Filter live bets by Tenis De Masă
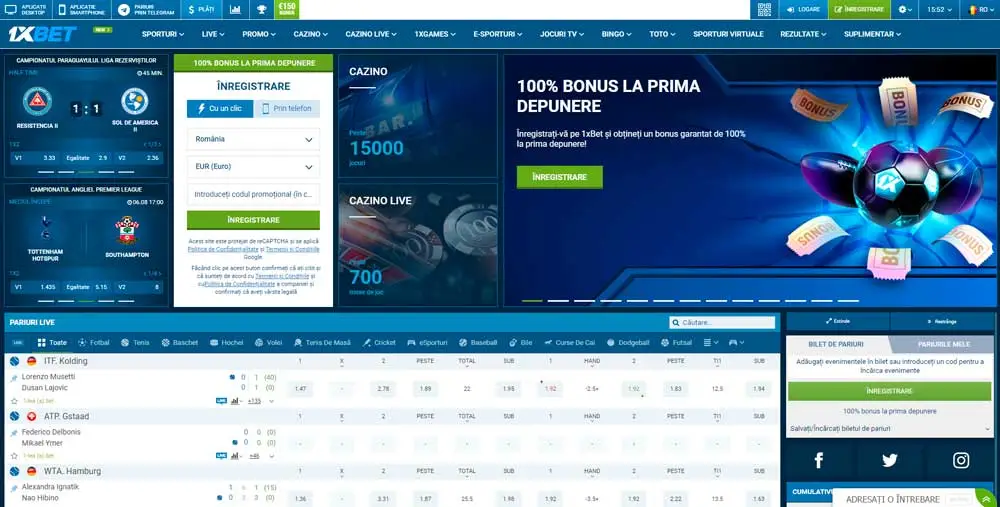The width and height of the screenshot is (1000, 507). [322, 342]
